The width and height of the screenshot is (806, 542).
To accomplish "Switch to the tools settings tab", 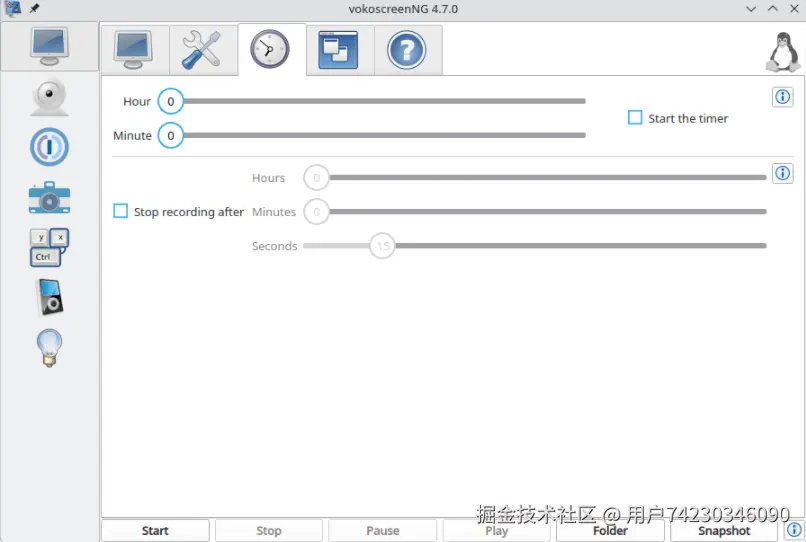I will (203, 50).
